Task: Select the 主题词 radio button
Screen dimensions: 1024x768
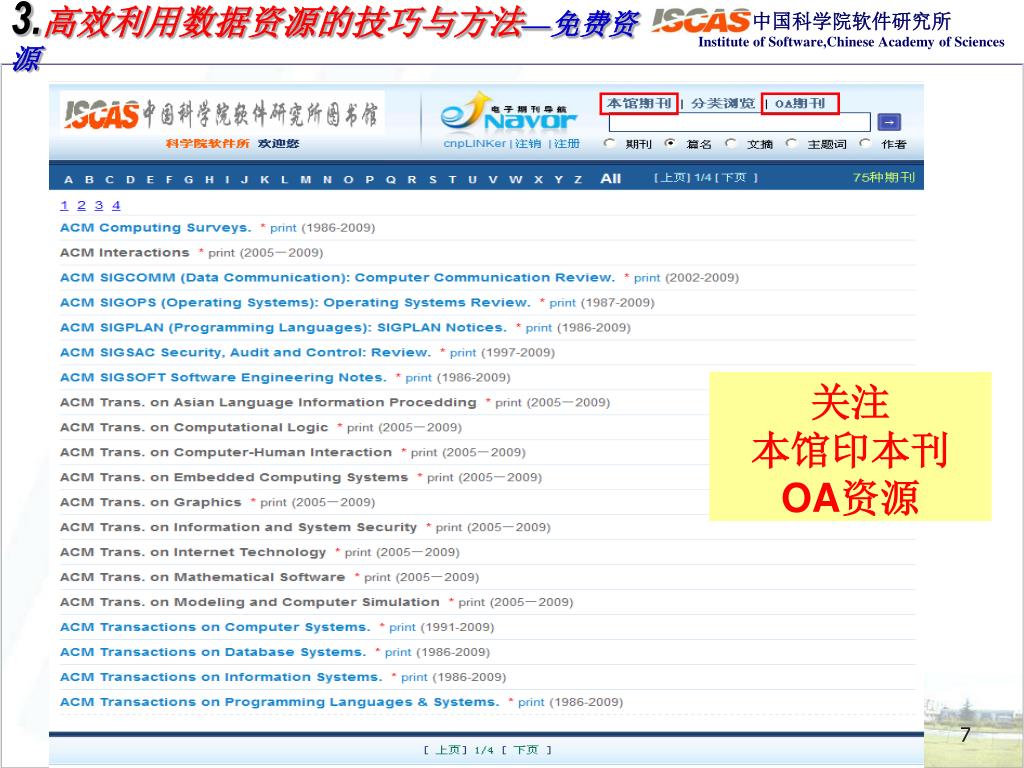Action: coord(792,143)
